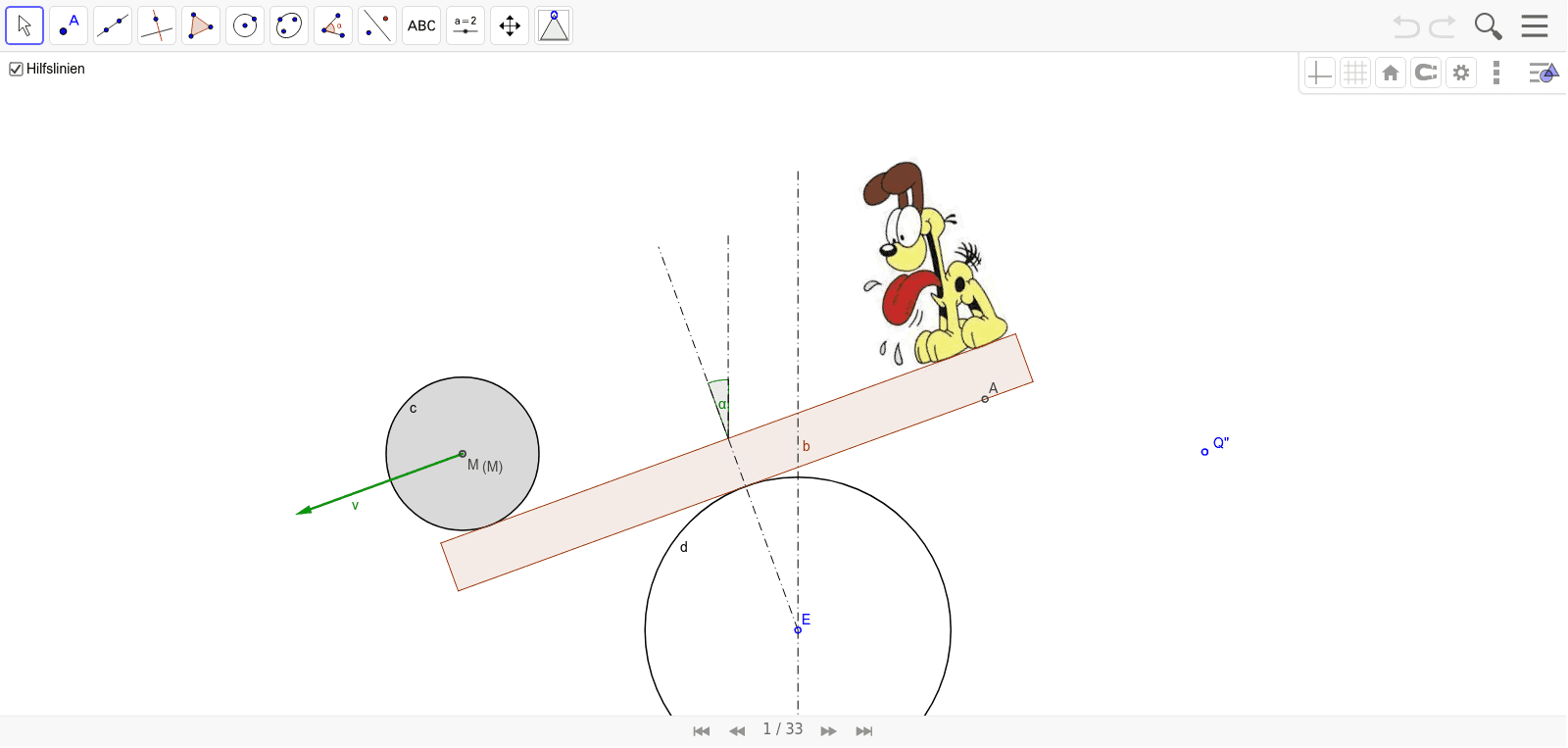
Task: Select the Reflect about Line tool
Action: pyautogui.click(x=377, y=25)
